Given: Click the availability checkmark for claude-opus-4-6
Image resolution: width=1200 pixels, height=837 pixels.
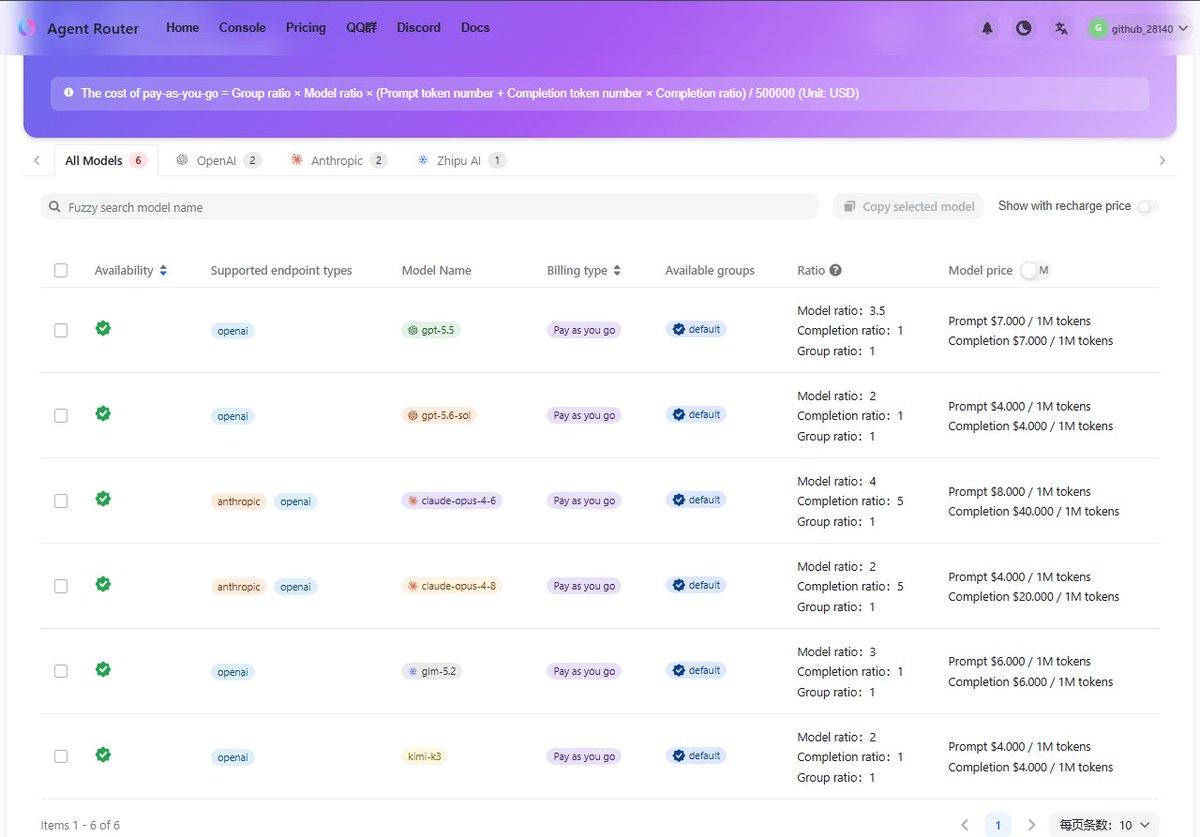Looking at the screenshot, I should pos(103,499).
